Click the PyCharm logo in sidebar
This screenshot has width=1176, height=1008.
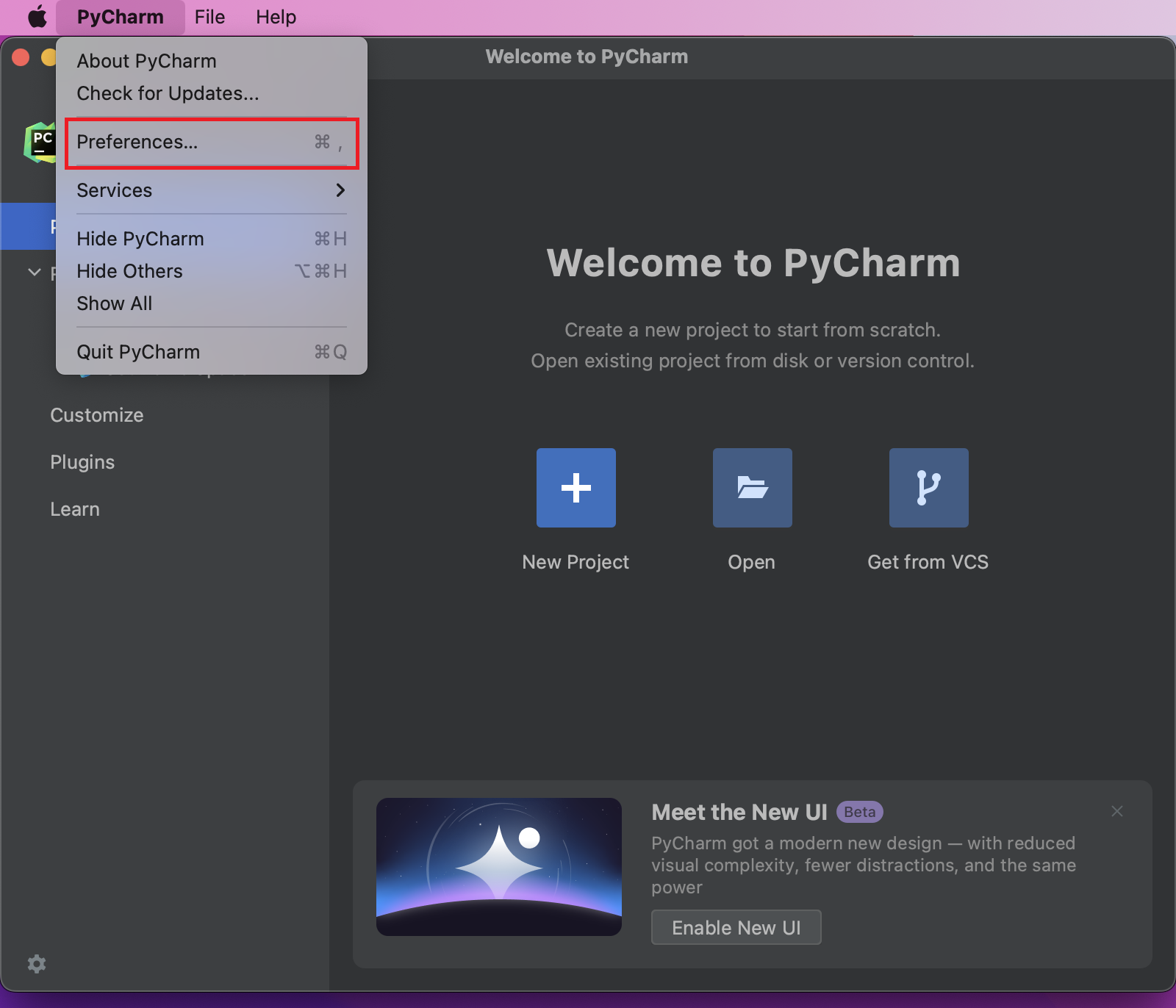[40, 142]
